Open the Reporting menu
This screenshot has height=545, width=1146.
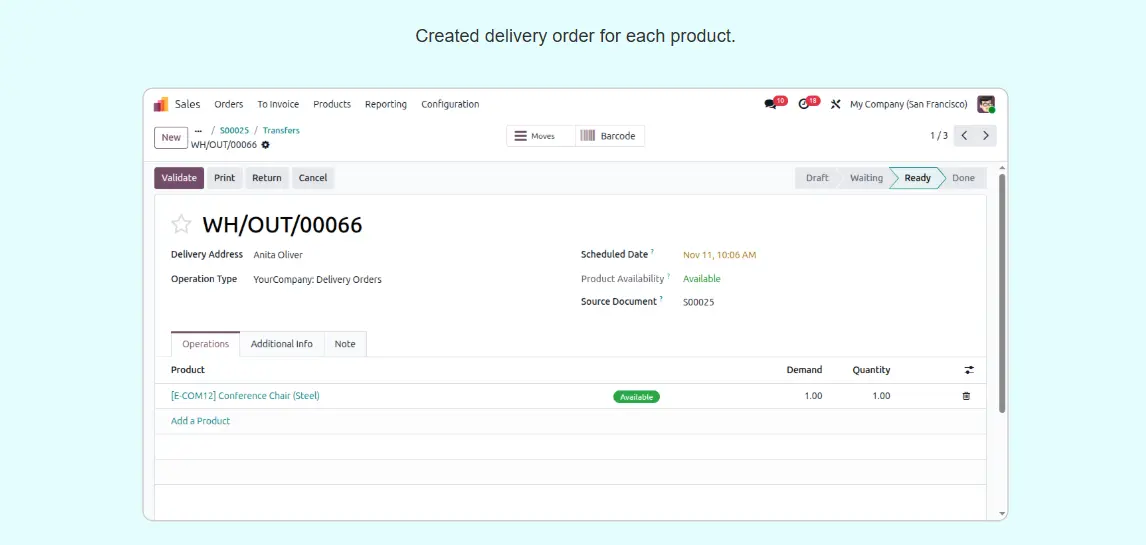[385, 104]
